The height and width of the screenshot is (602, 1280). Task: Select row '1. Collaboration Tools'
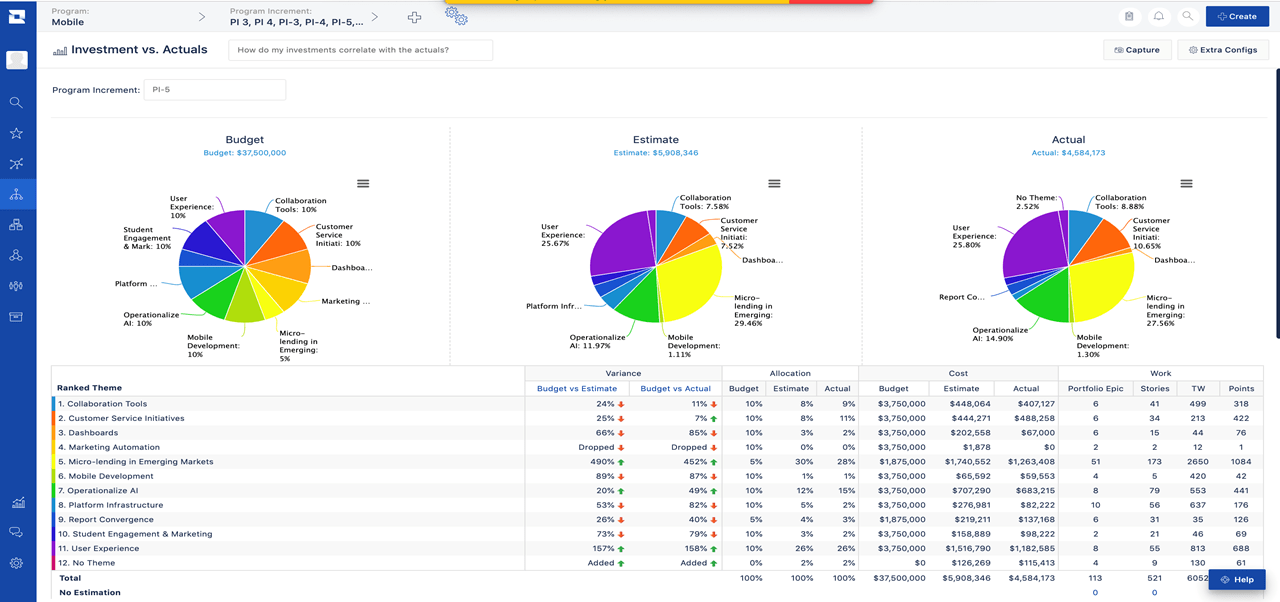(x=658, y=404)
